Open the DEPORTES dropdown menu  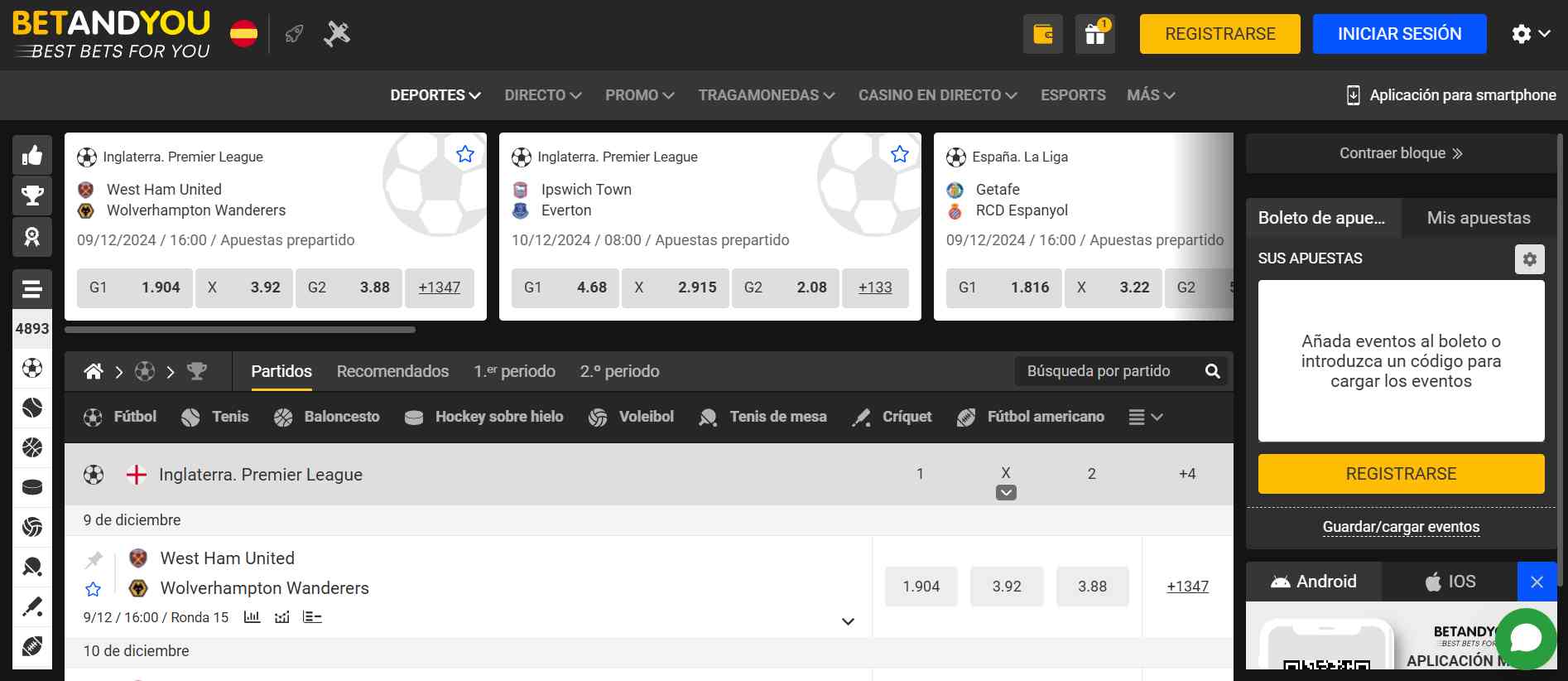[435, 95]
